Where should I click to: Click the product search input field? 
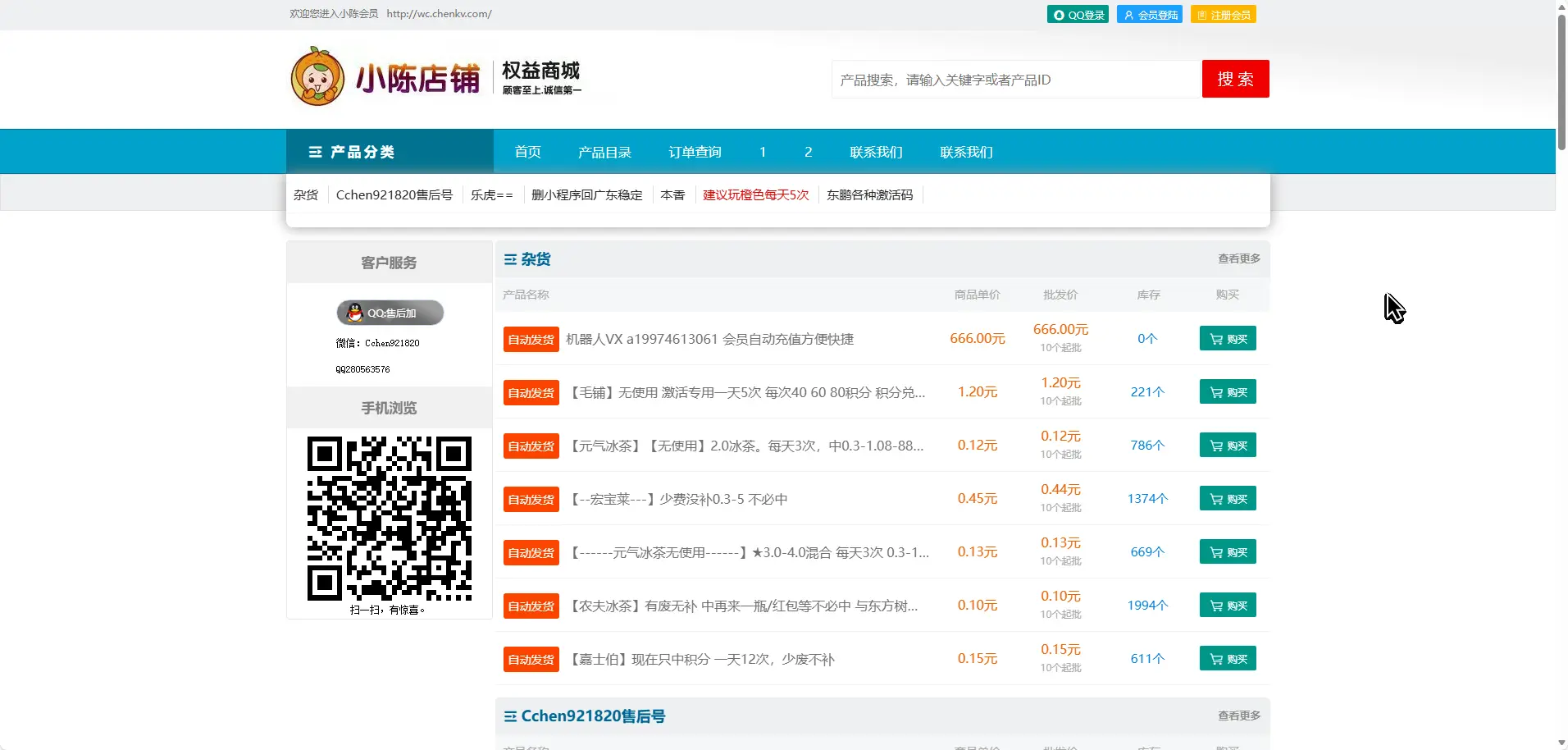[x=1009, y=79]
